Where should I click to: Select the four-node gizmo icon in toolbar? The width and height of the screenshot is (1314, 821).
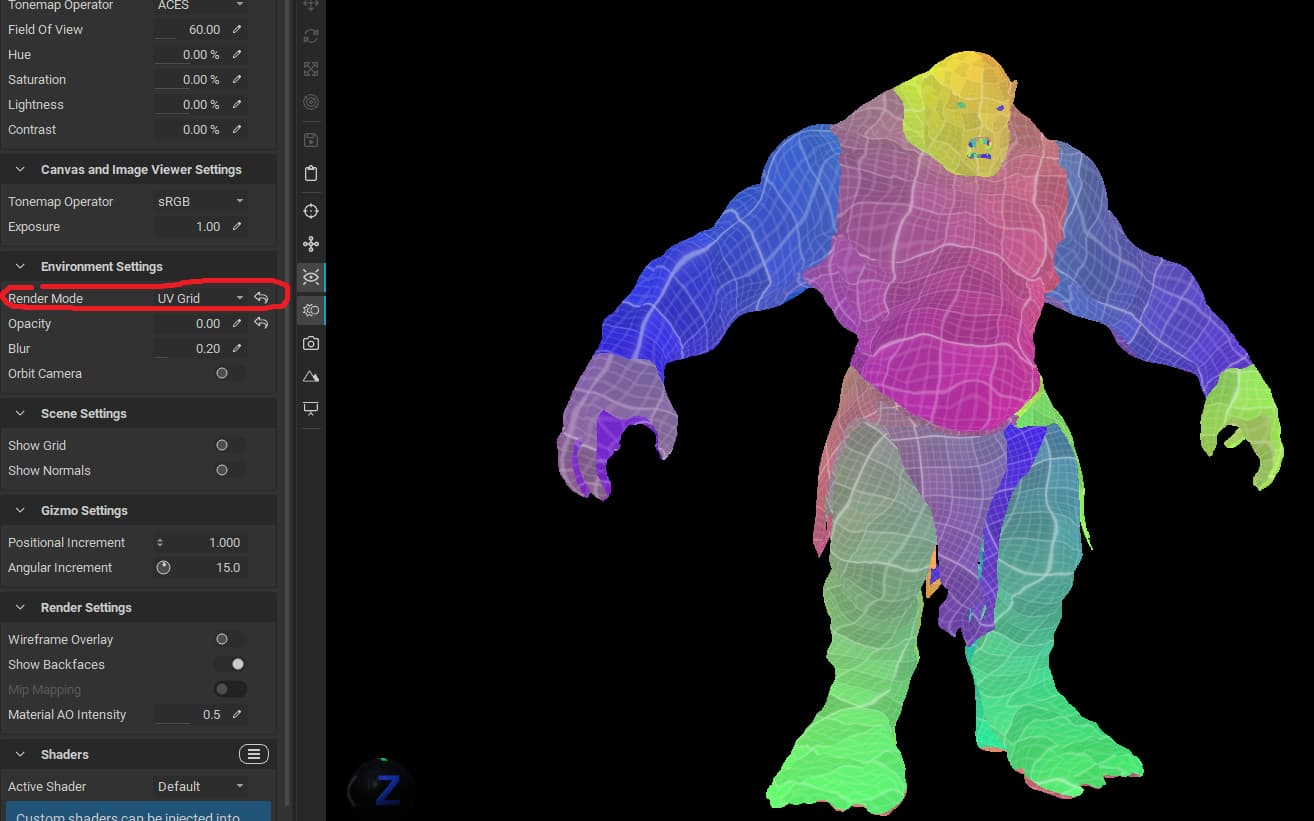(x=311, y=244)
